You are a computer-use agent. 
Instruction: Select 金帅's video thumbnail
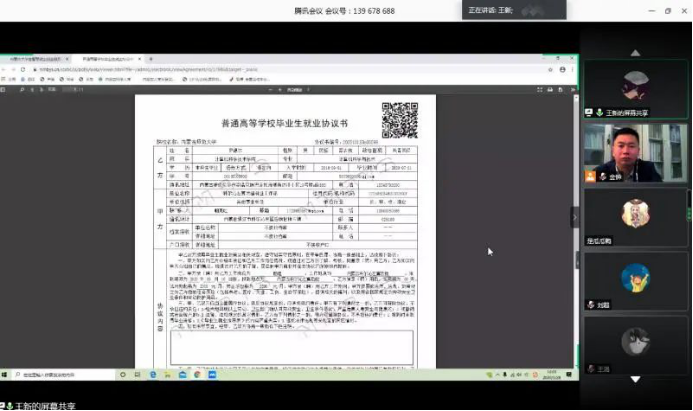(634, 152)
